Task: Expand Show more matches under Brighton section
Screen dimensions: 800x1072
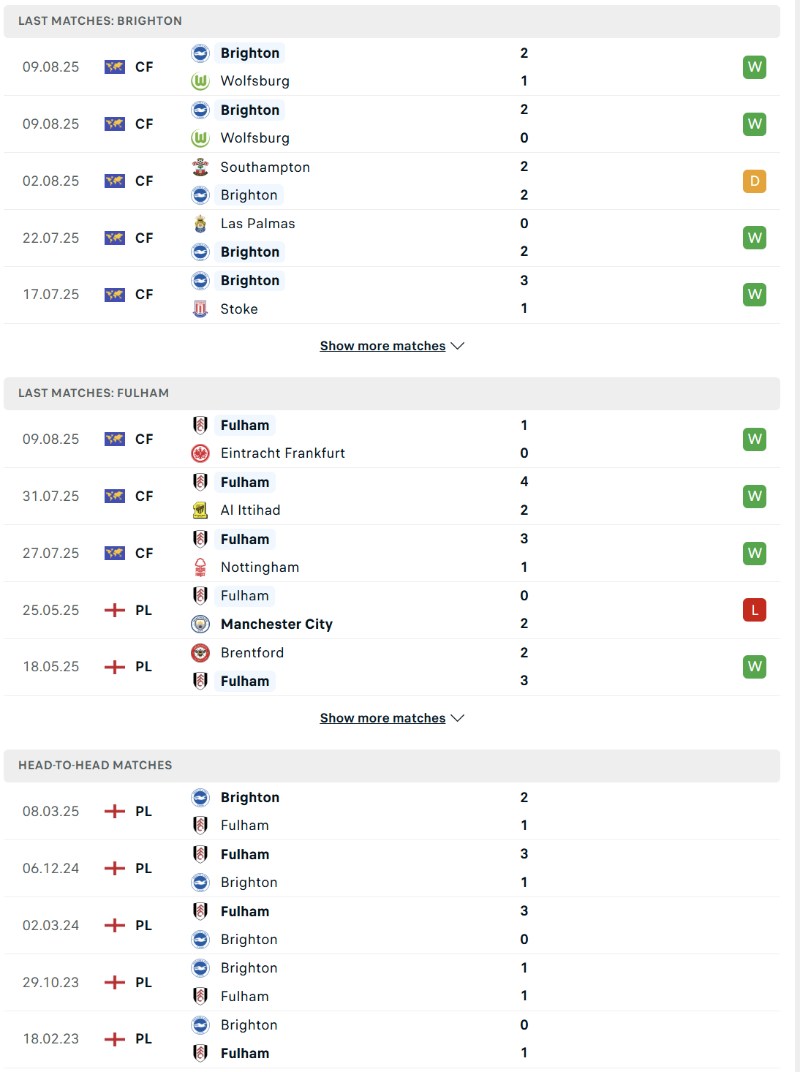Action: (x=382, y=346)
